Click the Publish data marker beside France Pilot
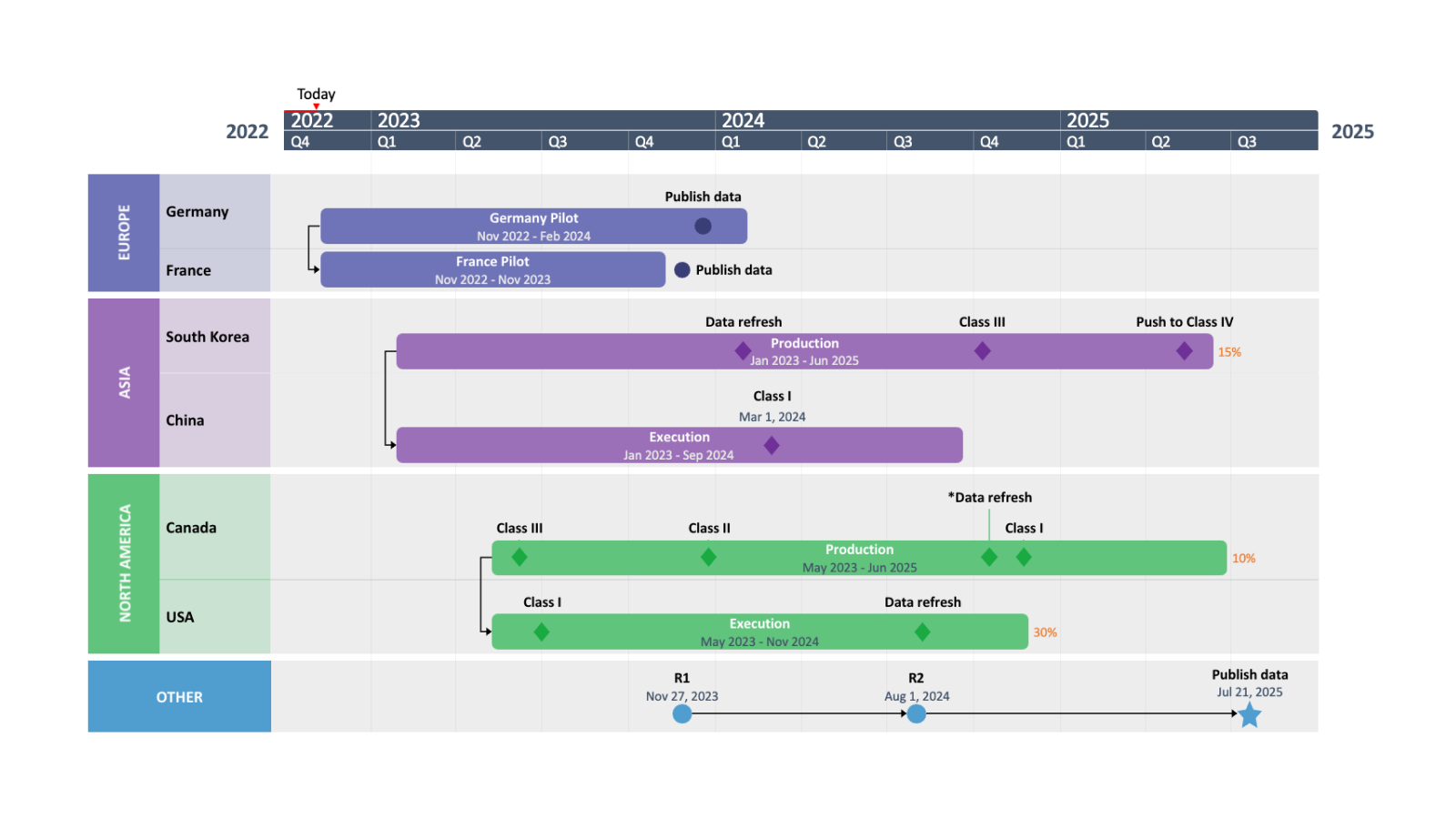Image resolution: width=1456 pixels, height=819 pixels. click(682, 269)
